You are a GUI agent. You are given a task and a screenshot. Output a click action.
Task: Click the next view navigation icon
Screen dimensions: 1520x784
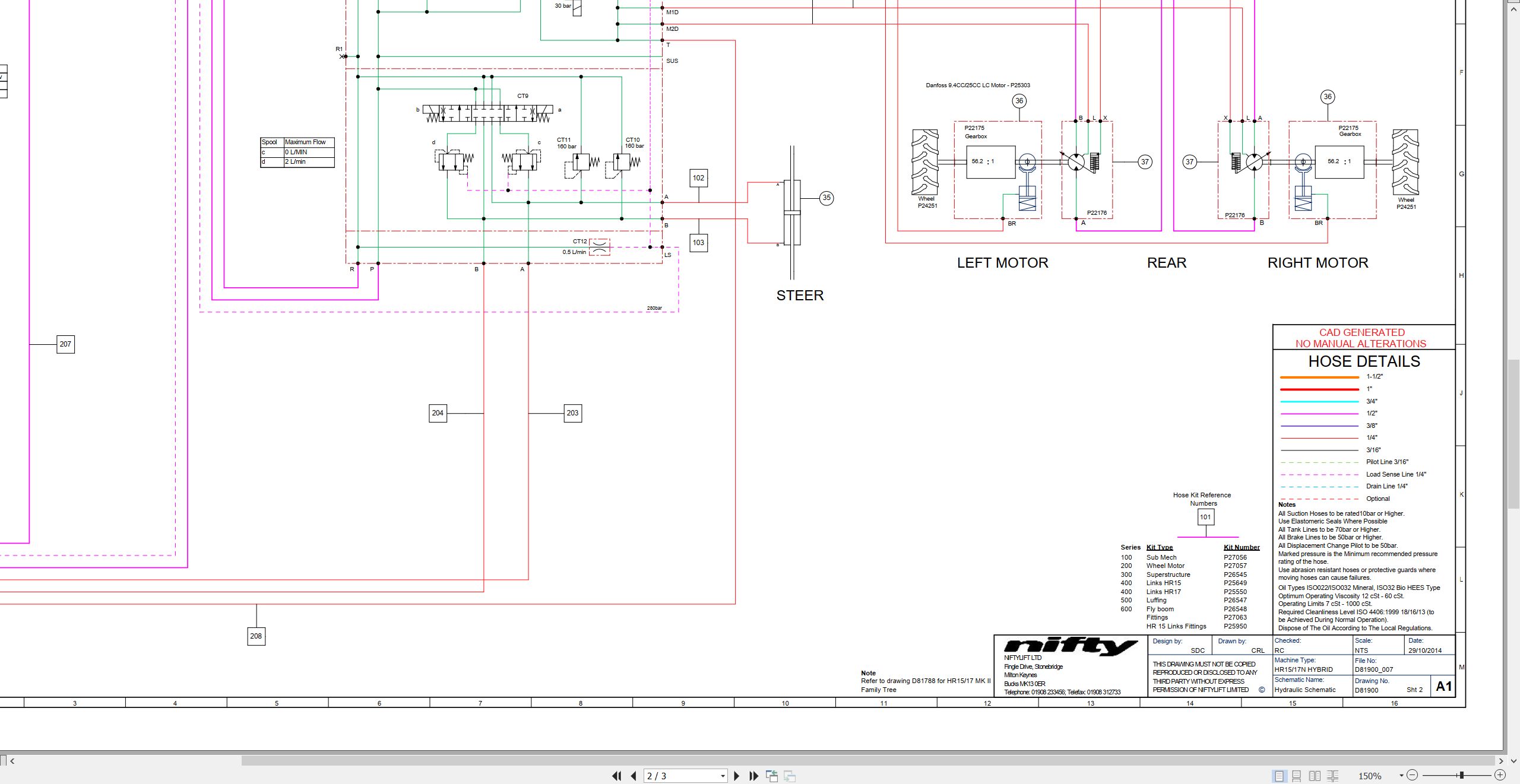coord(790,776)
